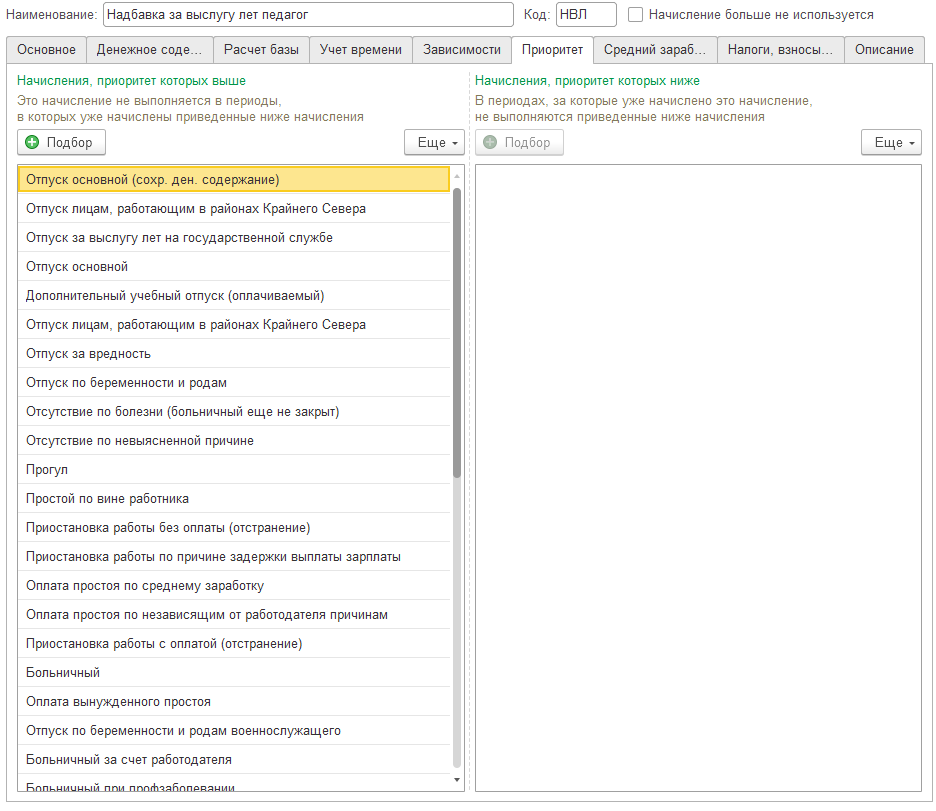The height and width of the screenshot is (811, 936).
Task: Go to the Учет времени tab
Action: coord(361,50)
